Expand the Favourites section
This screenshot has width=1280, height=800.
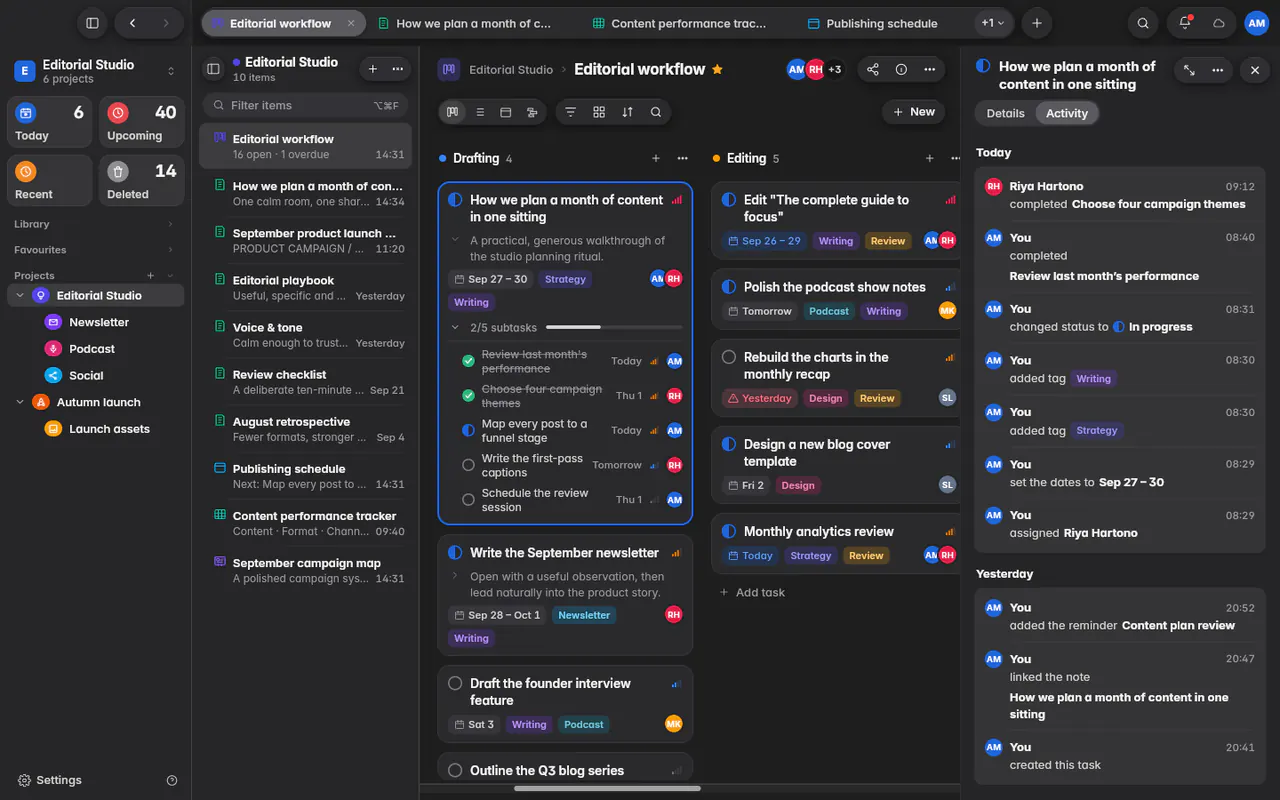pyautogui.click(x=95, y=250)
